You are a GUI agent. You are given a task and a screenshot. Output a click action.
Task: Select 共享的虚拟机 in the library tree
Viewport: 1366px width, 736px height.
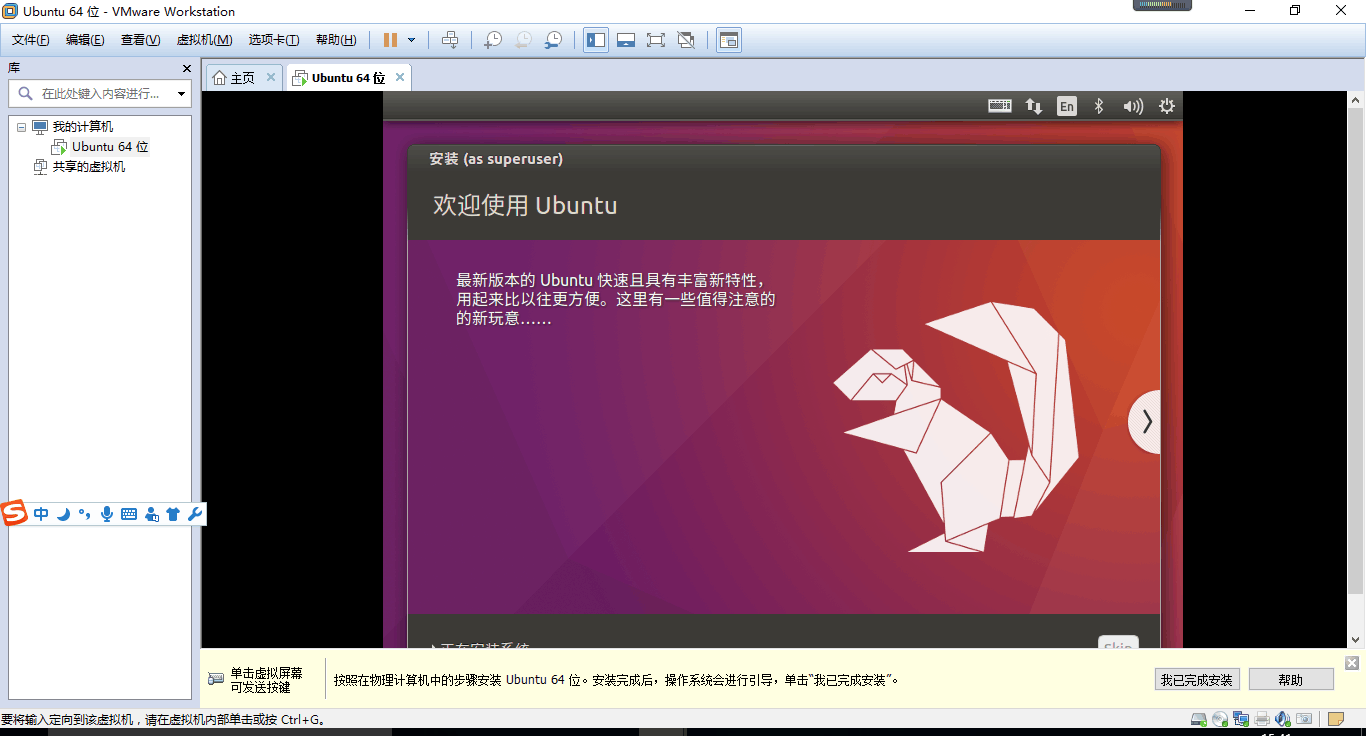point(89,167)
